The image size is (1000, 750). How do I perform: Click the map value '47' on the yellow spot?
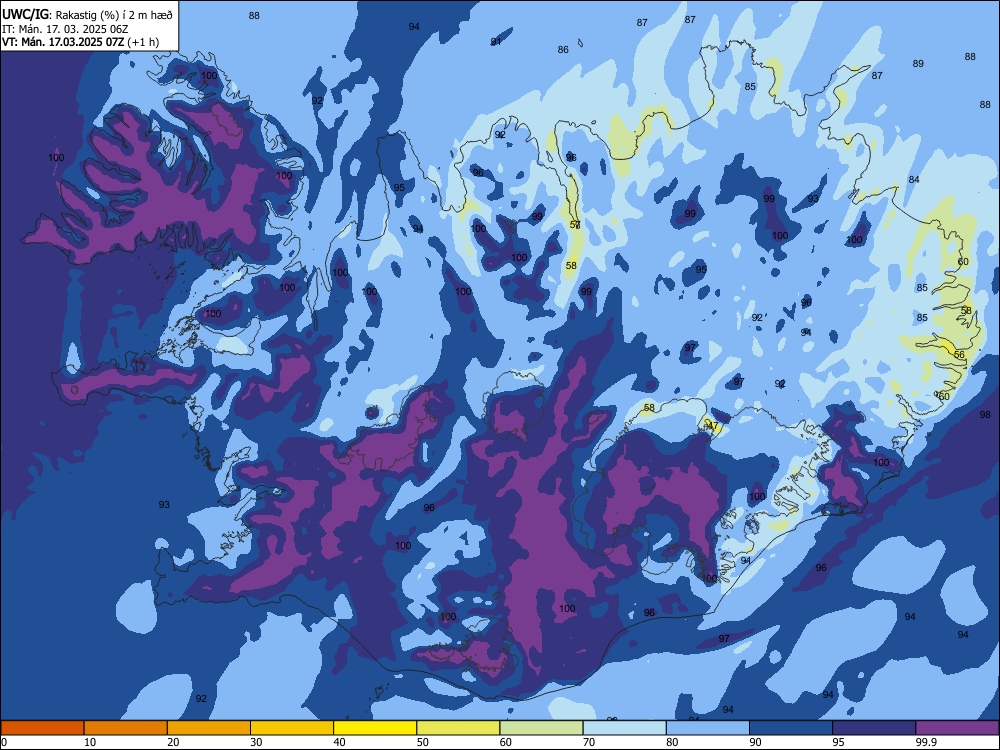(713, 425)
